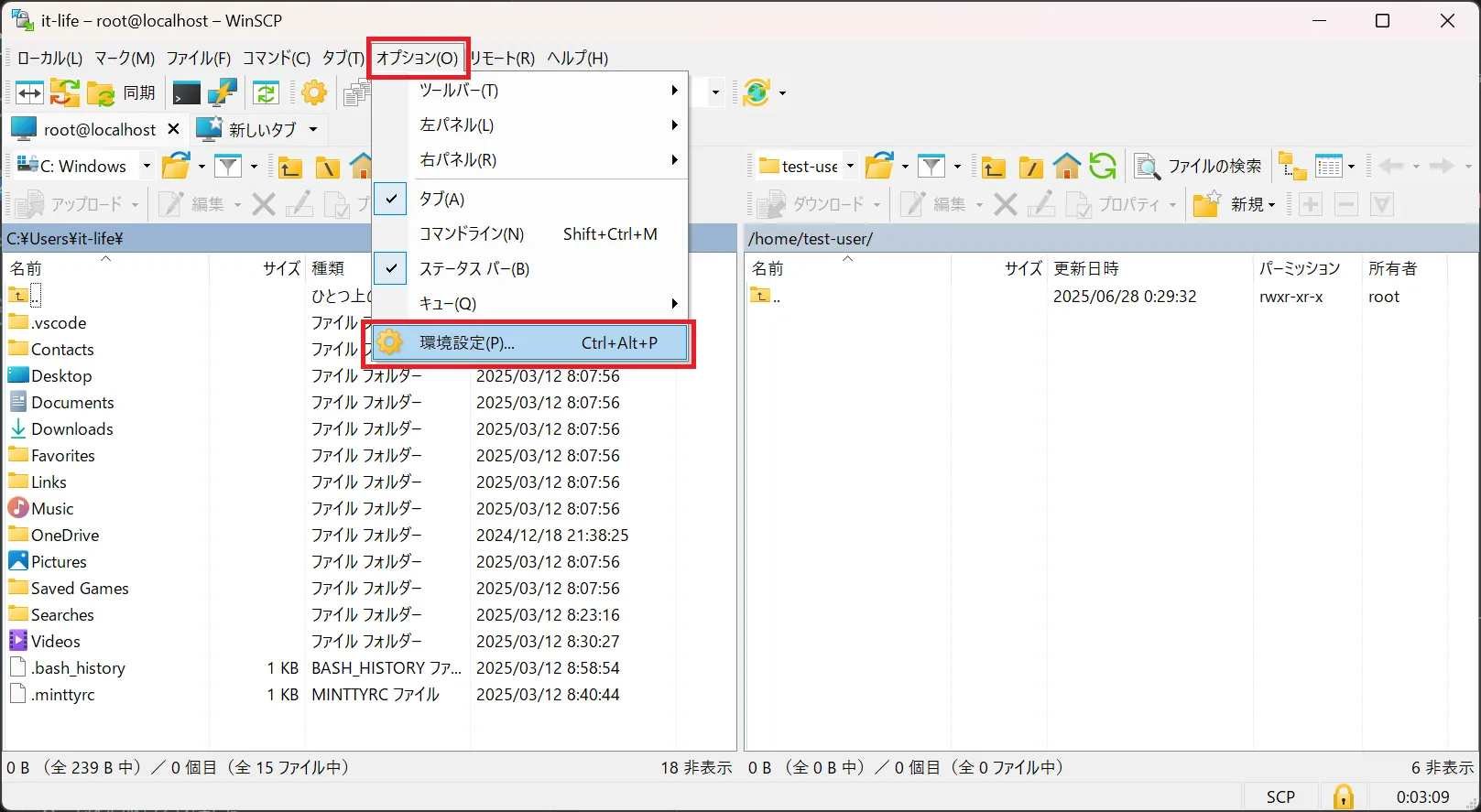Expand the 新規 dropdown arrow
This screenshot has height=812, width=1481.
point(1271,205)
